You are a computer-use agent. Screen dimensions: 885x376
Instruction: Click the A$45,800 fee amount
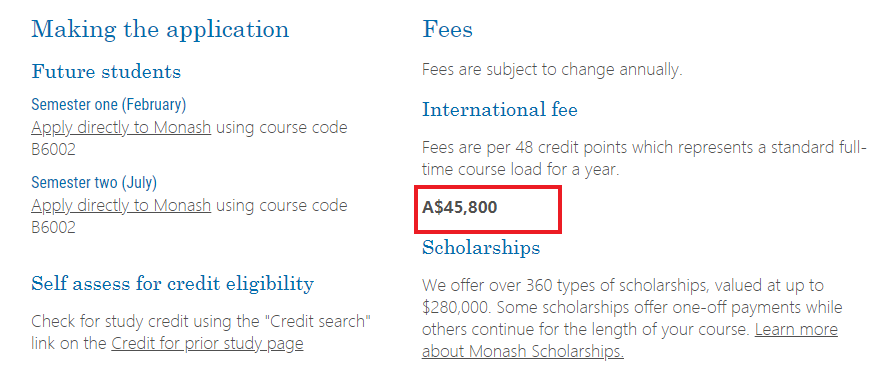tap(459, 207)
